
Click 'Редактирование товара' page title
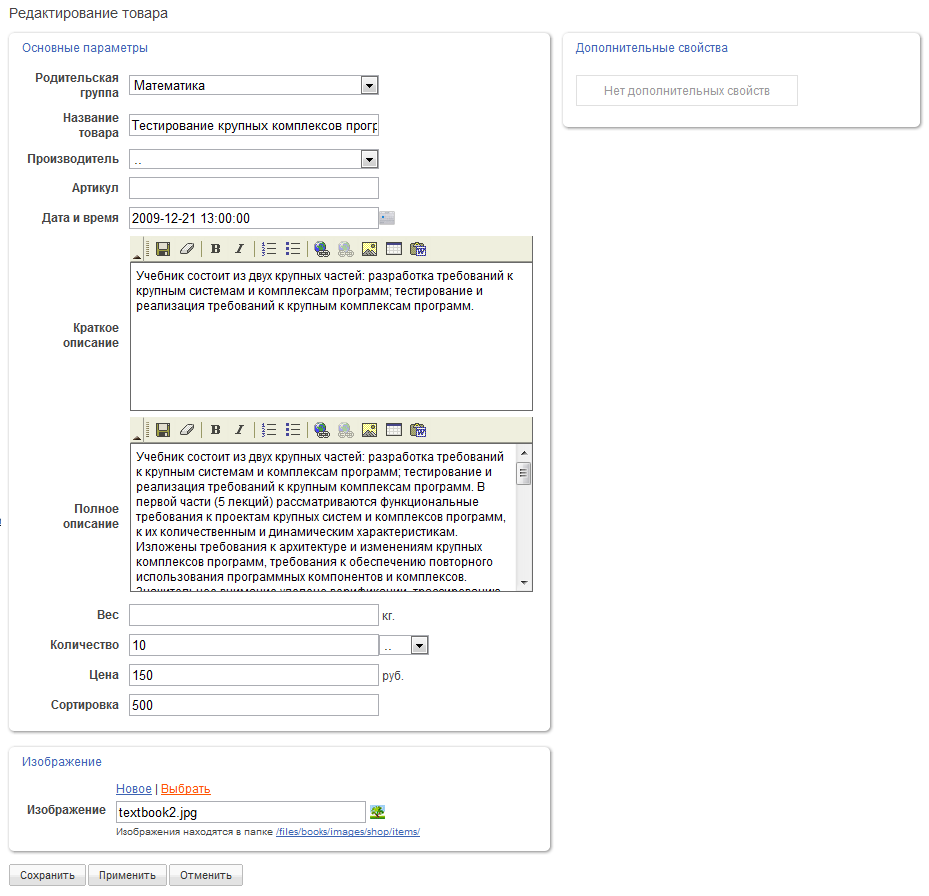pos(88,13)
